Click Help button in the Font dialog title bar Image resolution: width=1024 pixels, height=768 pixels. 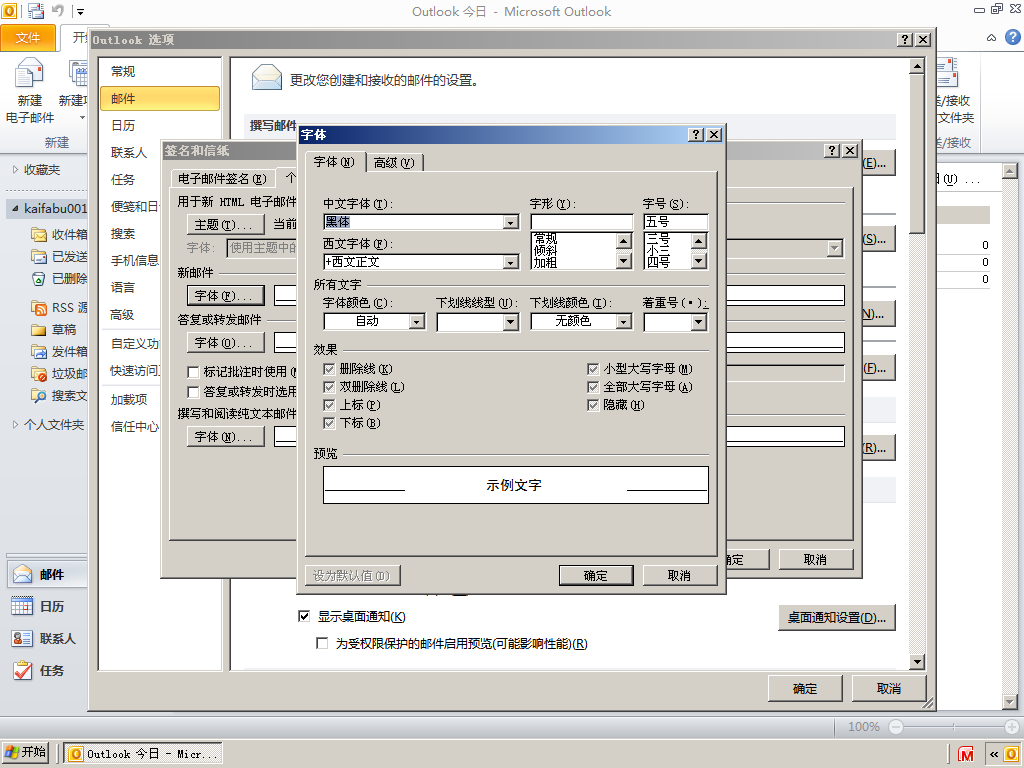point(696,135)
